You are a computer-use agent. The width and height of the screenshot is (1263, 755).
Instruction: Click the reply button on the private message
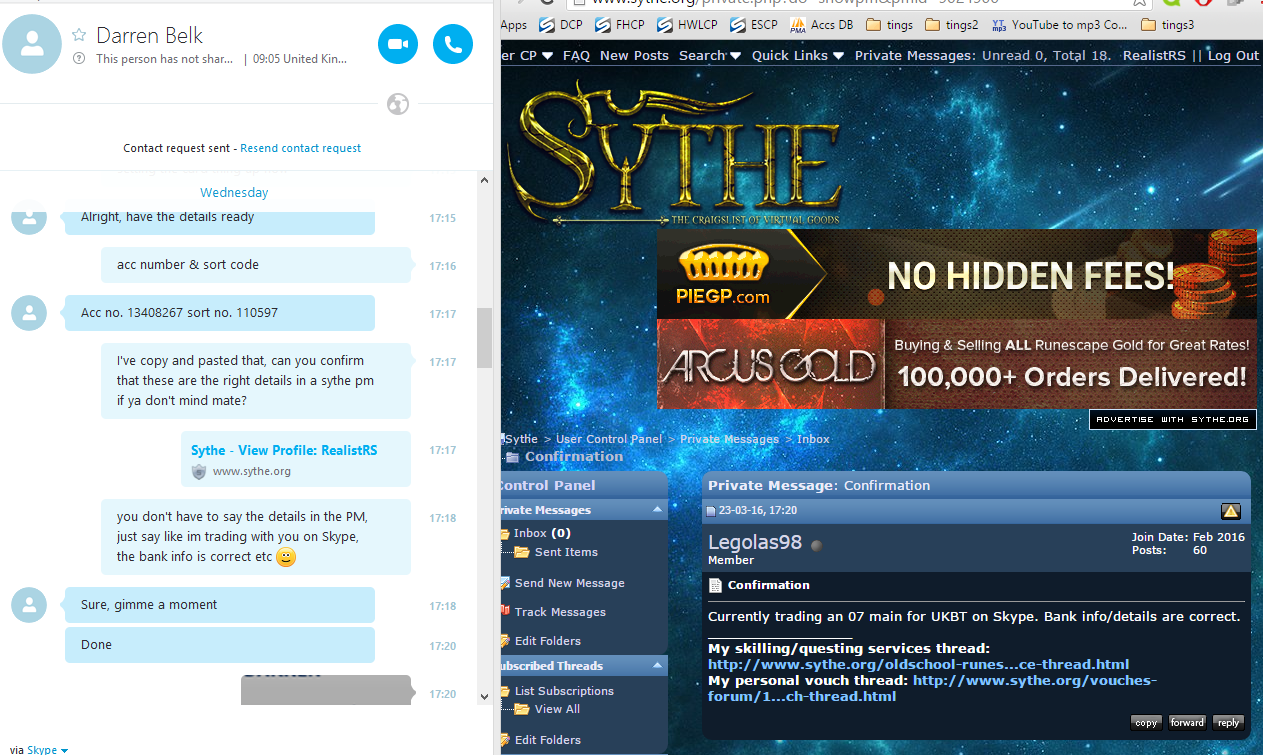1228,723
